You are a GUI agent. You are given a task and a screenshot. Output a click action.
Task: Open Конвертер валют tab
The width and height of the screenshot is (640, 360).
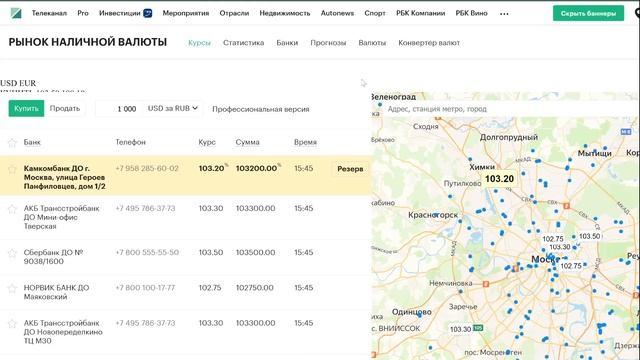tap(429, 42)
